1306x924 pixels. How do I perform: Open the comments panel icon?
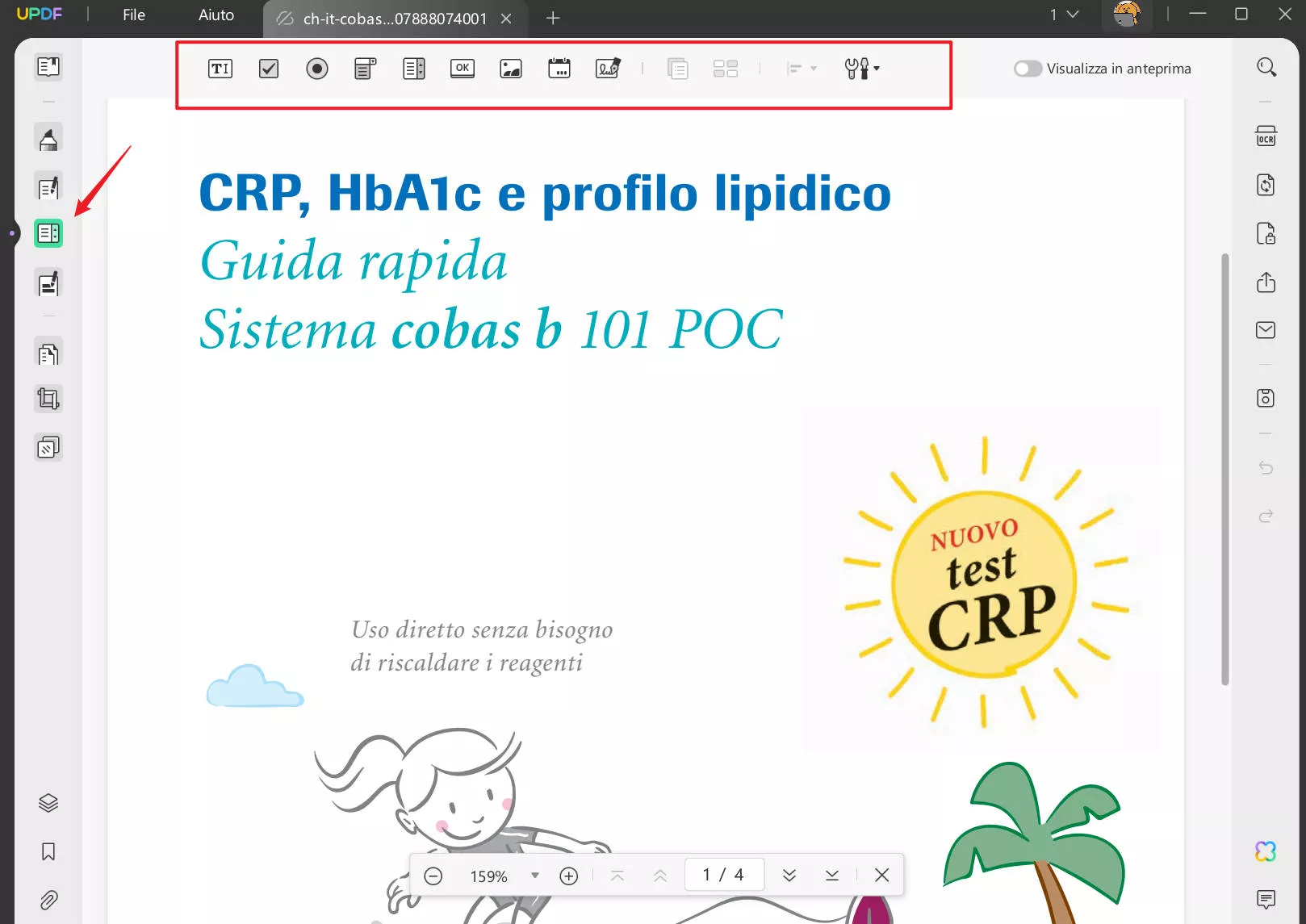[x=1266, y=899]
